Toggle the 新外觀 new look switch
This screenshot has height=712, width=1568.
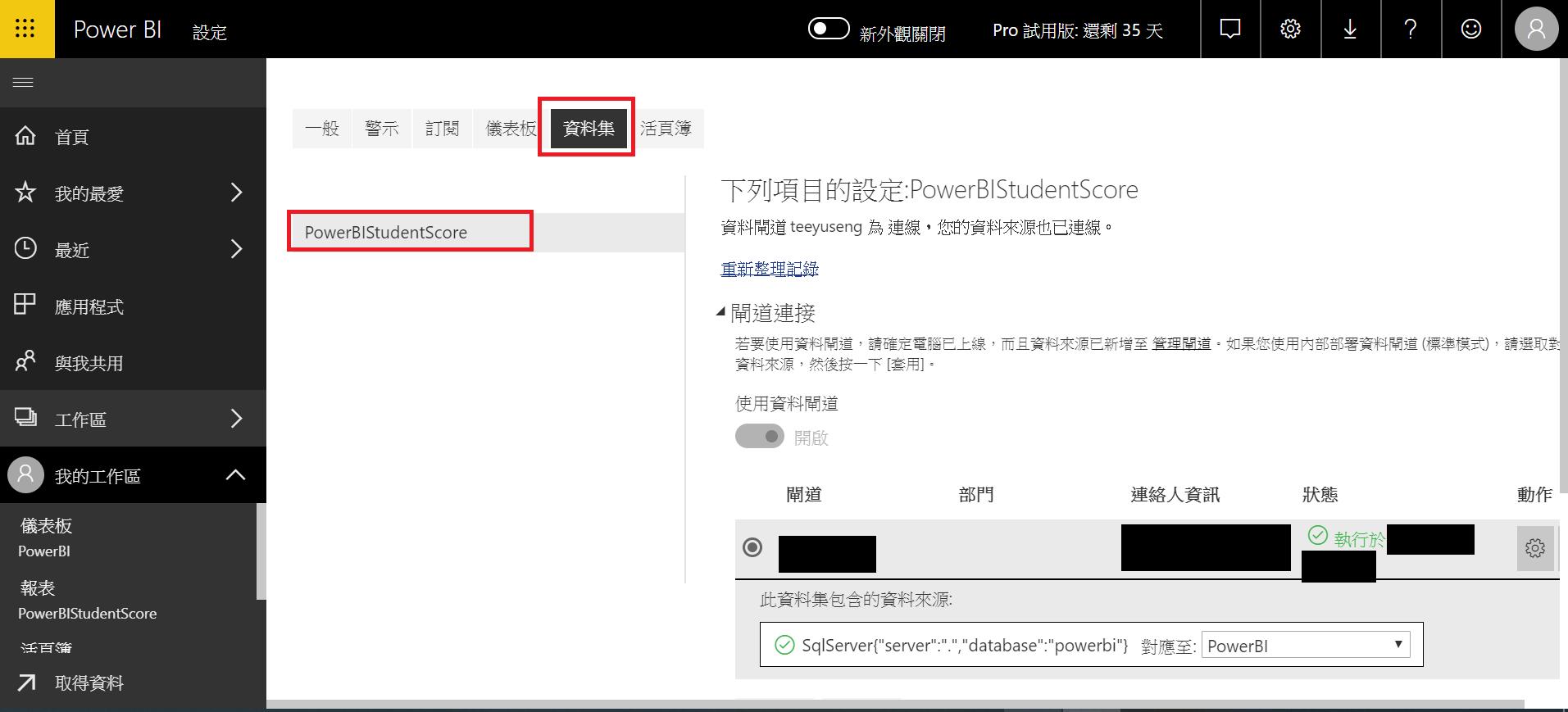(829, 29)
